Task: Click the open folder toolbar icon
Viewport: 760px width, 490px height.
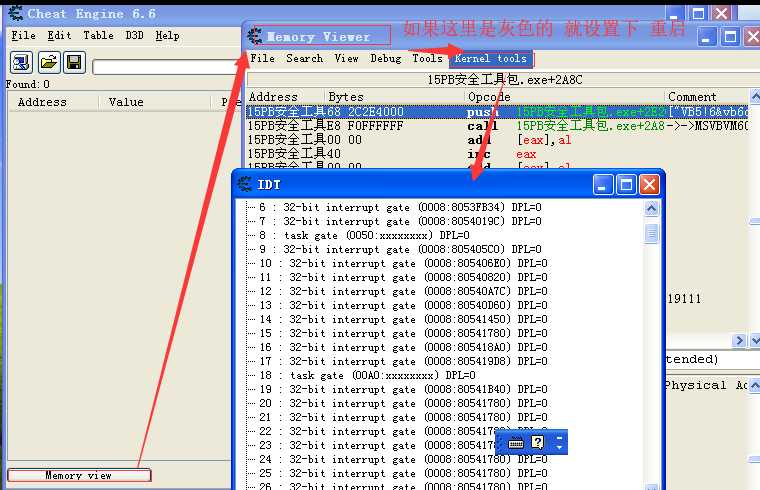Action: pos(48,63)
